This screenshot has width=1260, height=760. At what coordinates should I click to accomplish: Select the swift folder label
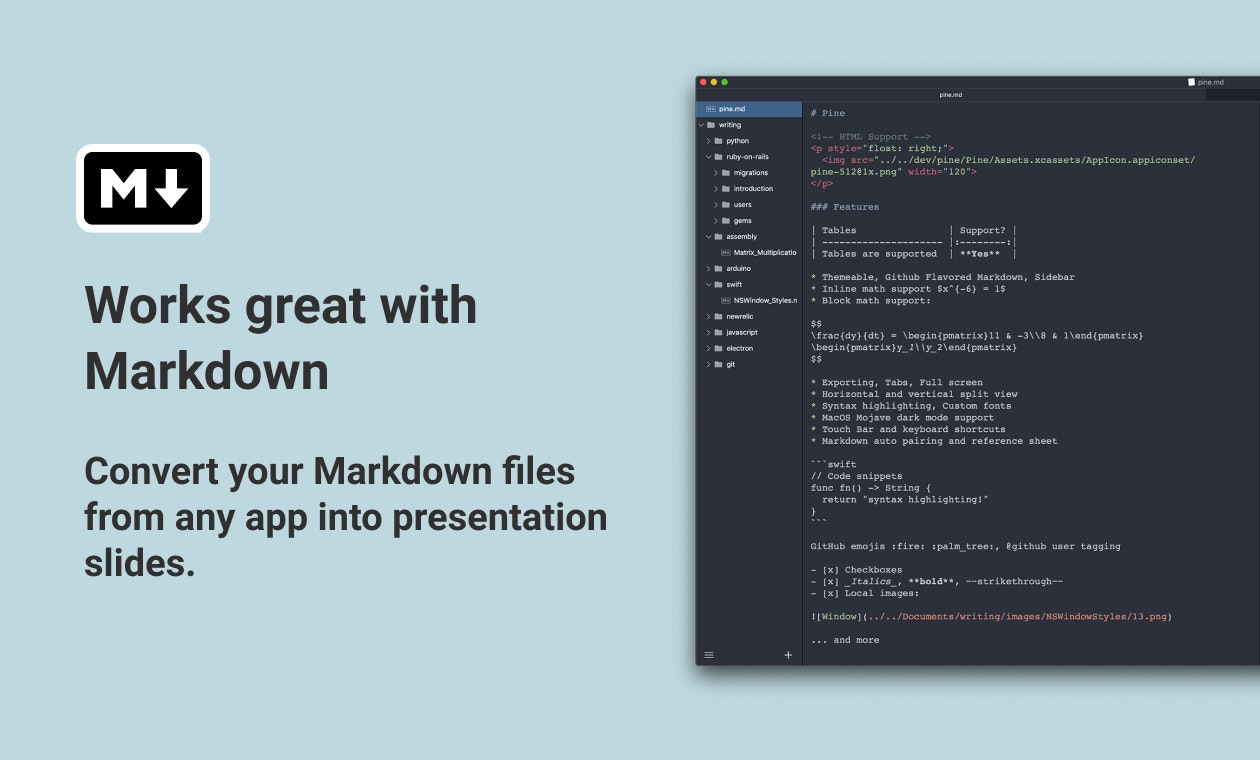(x=734, y=285)
